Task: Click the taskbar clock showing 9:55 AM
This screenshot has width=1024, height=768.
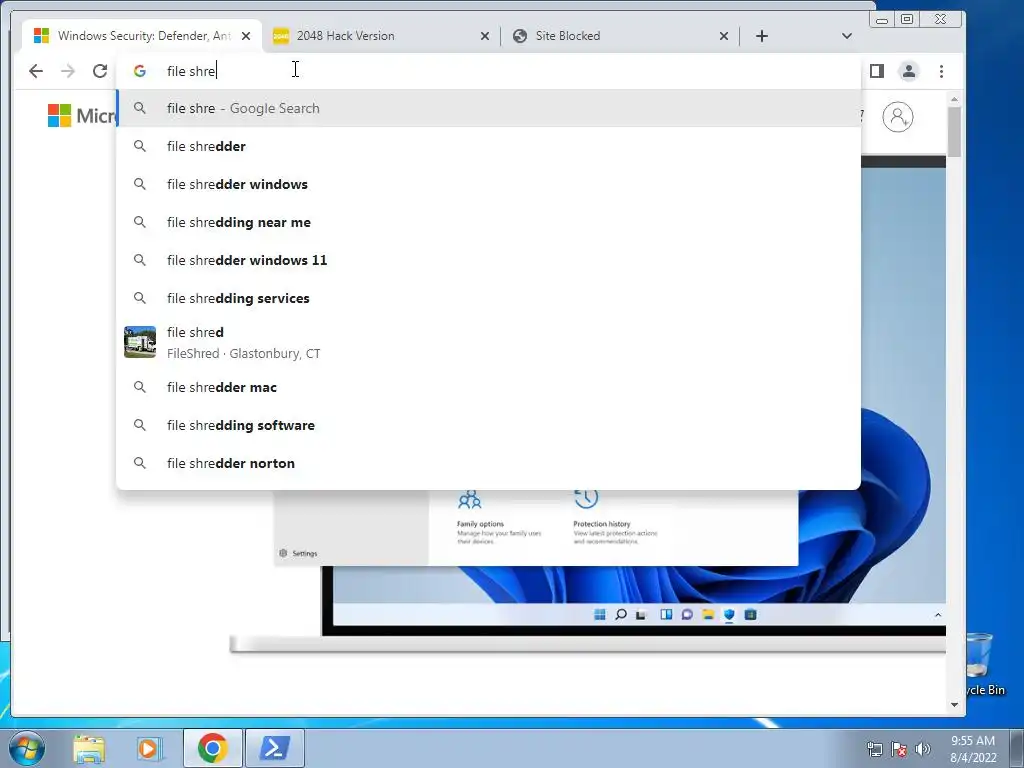Action: click(x=973, y=749)
